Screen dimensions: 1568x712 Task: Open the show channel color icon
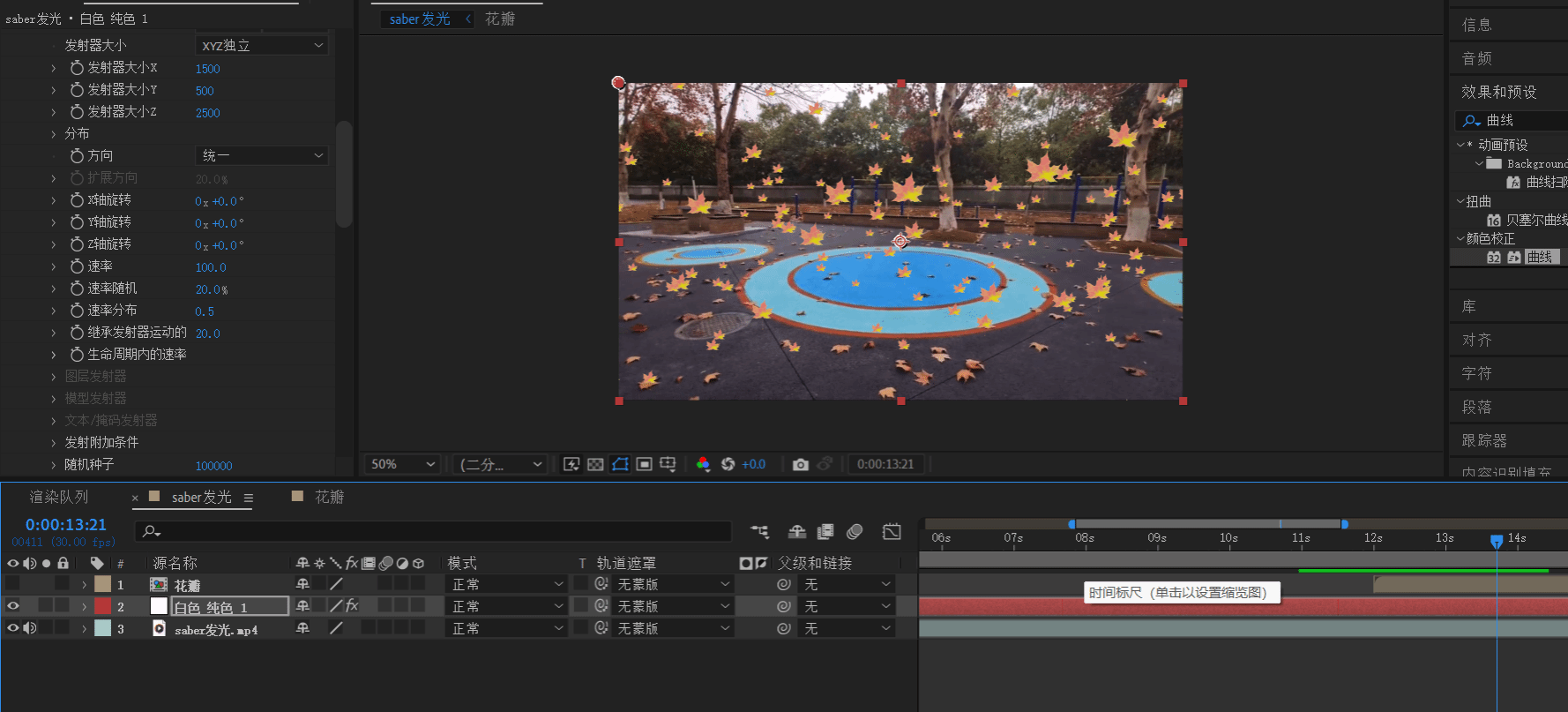[703, 464]
